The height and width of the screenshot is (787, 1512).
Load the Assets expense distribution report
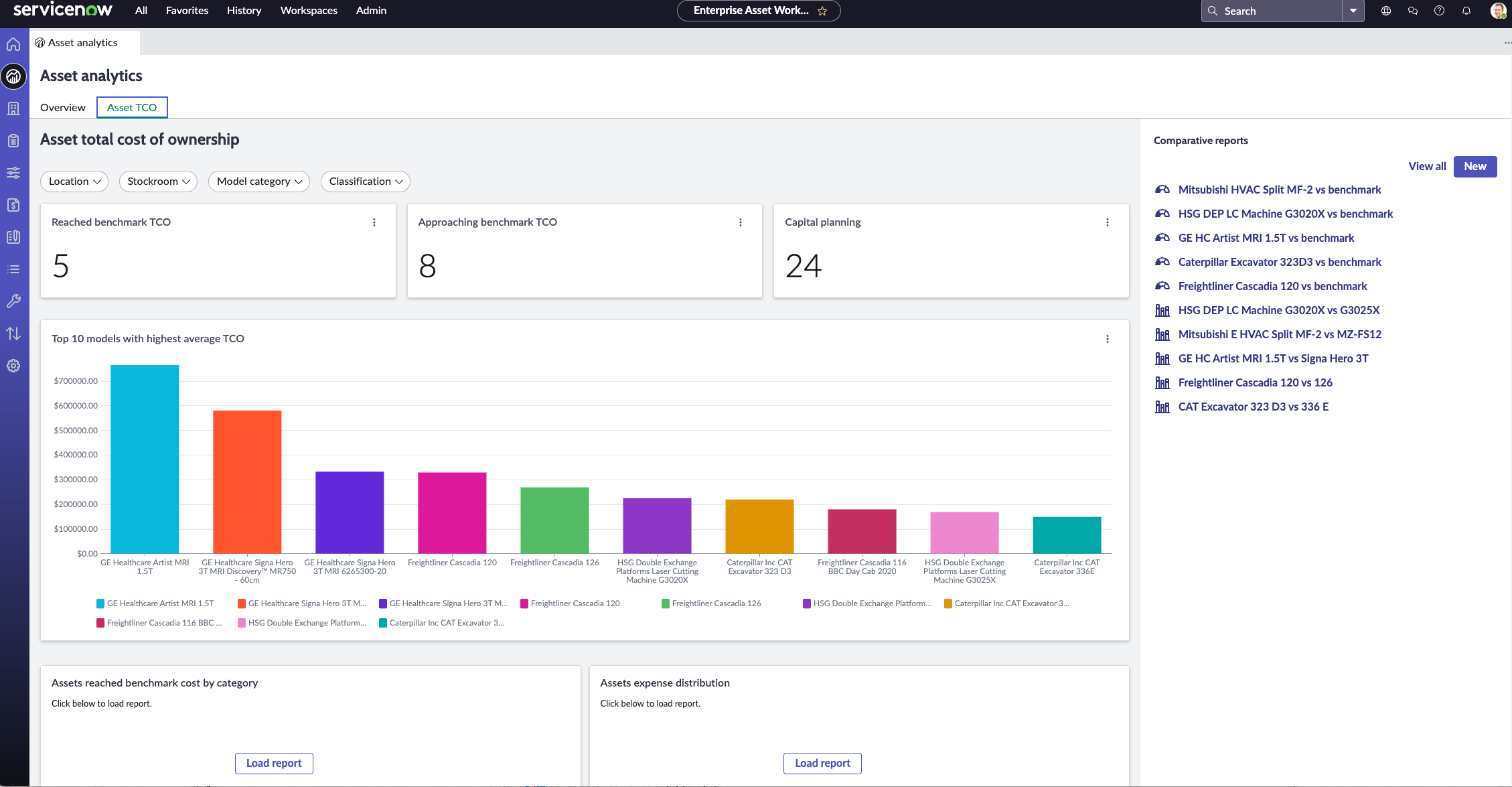pyautogui.click(x=822, y=764)
